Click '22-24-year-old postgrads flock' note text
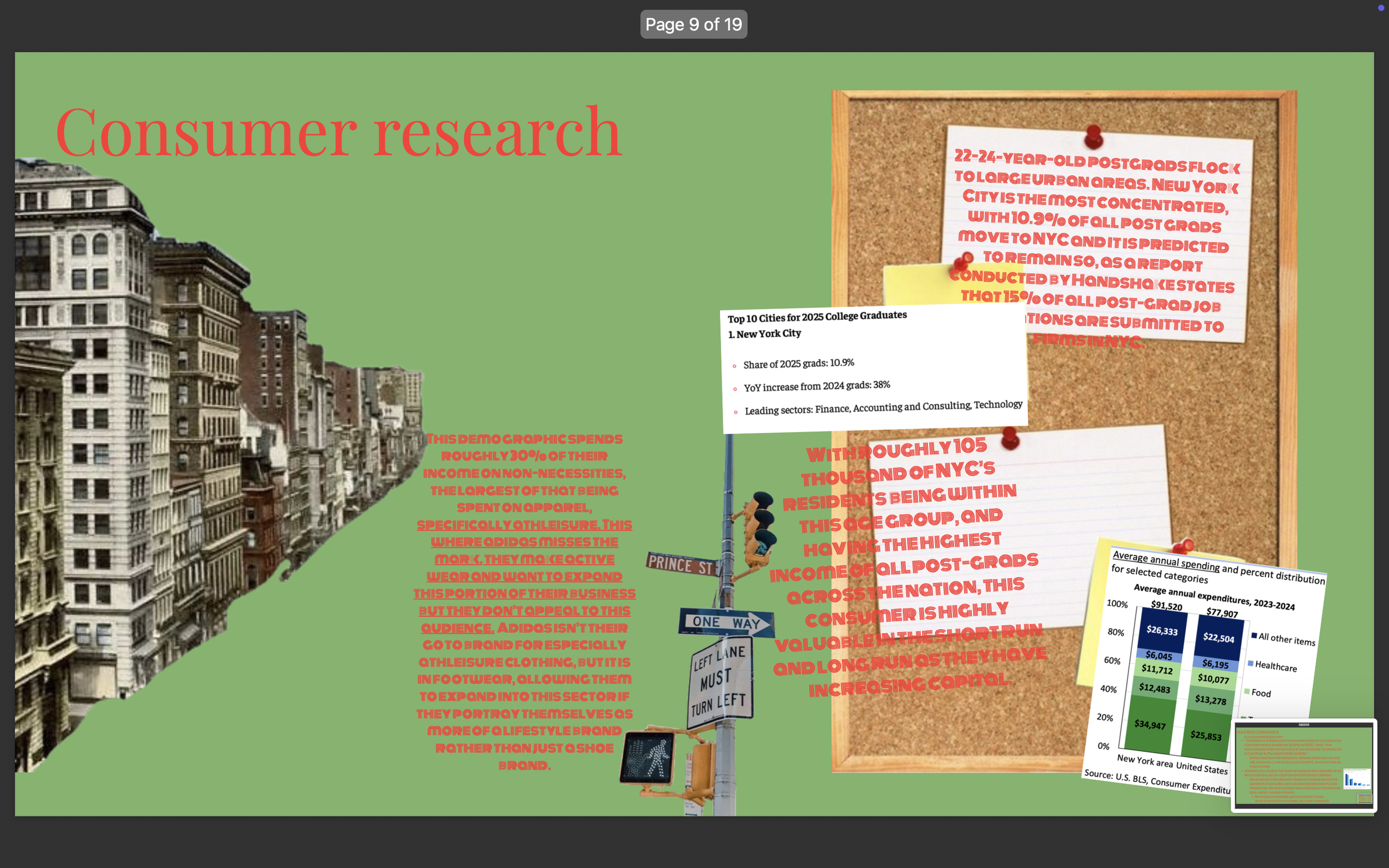This screenshot has width=1389, height=868. 1097,249
